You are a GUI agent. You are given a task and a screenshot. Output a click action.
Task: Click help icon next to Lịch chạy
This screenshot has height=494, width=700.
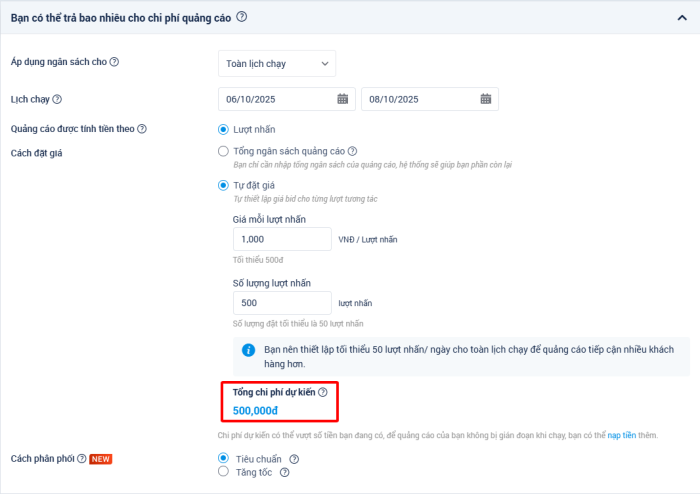click(57, 99)
